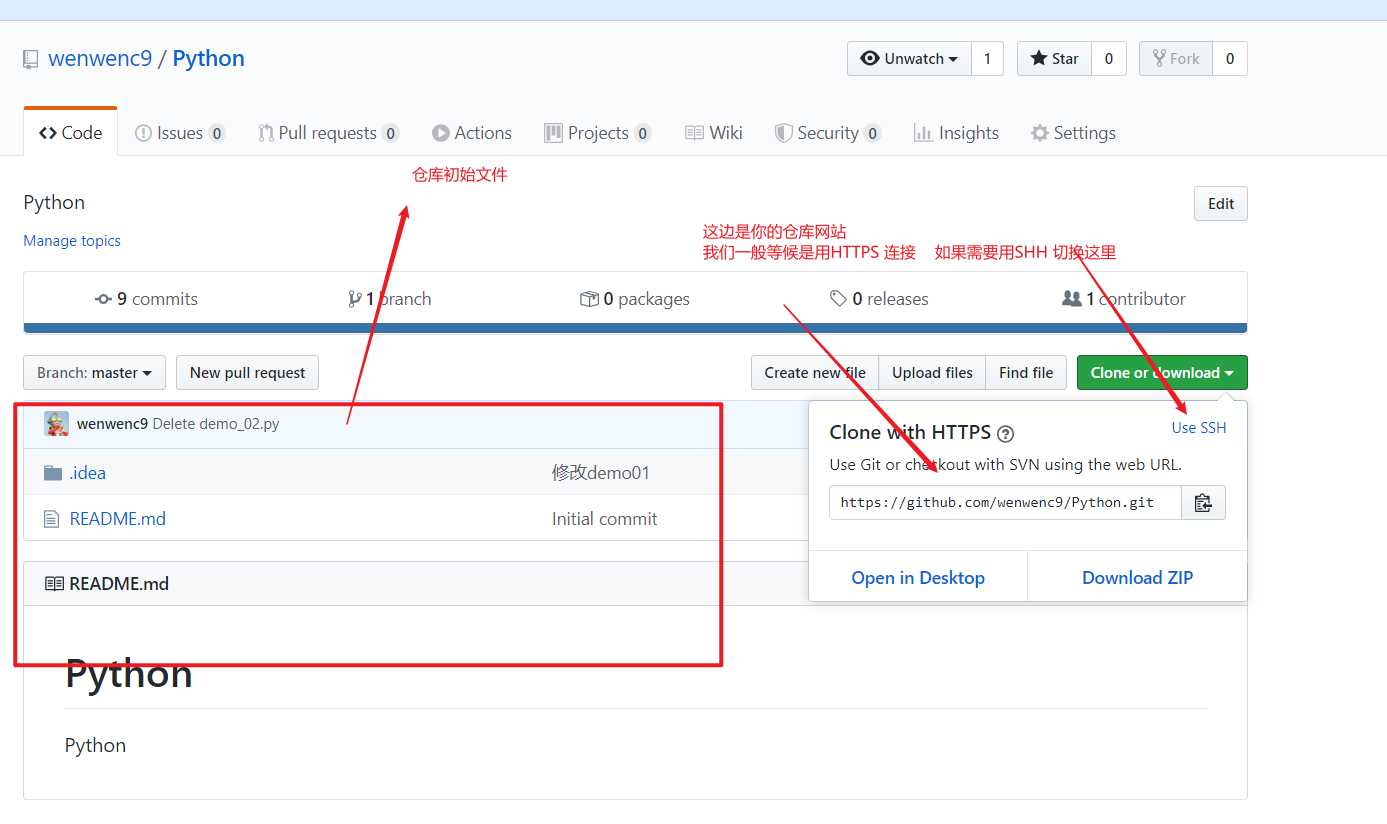Click the .idea folder icon
This screenshot has height=824, width=1387.
pos(53,473)
